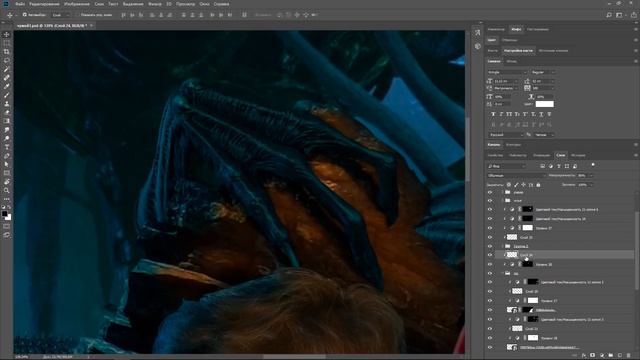640x360 pixels.
Task: Select the open document tab above the canvas
Action: 54,25
